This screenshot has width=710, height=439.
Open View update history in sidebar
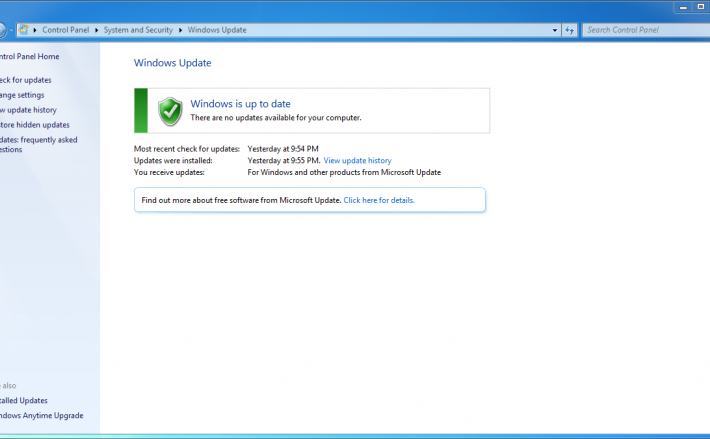click(28, 110)
